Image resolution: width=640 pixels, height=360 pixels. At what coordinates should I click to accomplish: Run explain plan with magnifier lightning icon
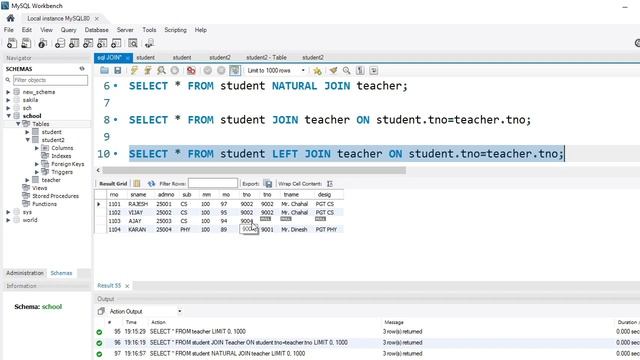click(161, 71)
